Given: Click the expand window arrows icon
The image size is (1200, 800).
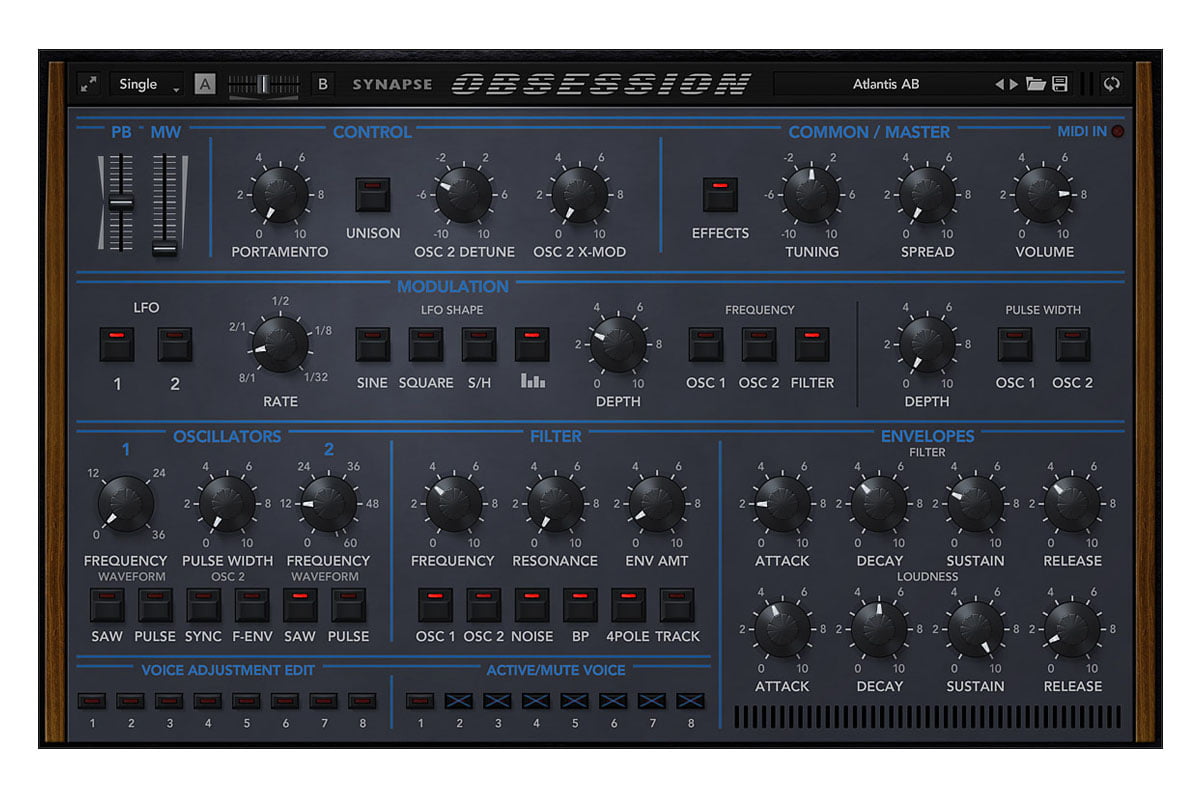Looking at the screenshot, I should pyautogui.click(x=89, y=84).
